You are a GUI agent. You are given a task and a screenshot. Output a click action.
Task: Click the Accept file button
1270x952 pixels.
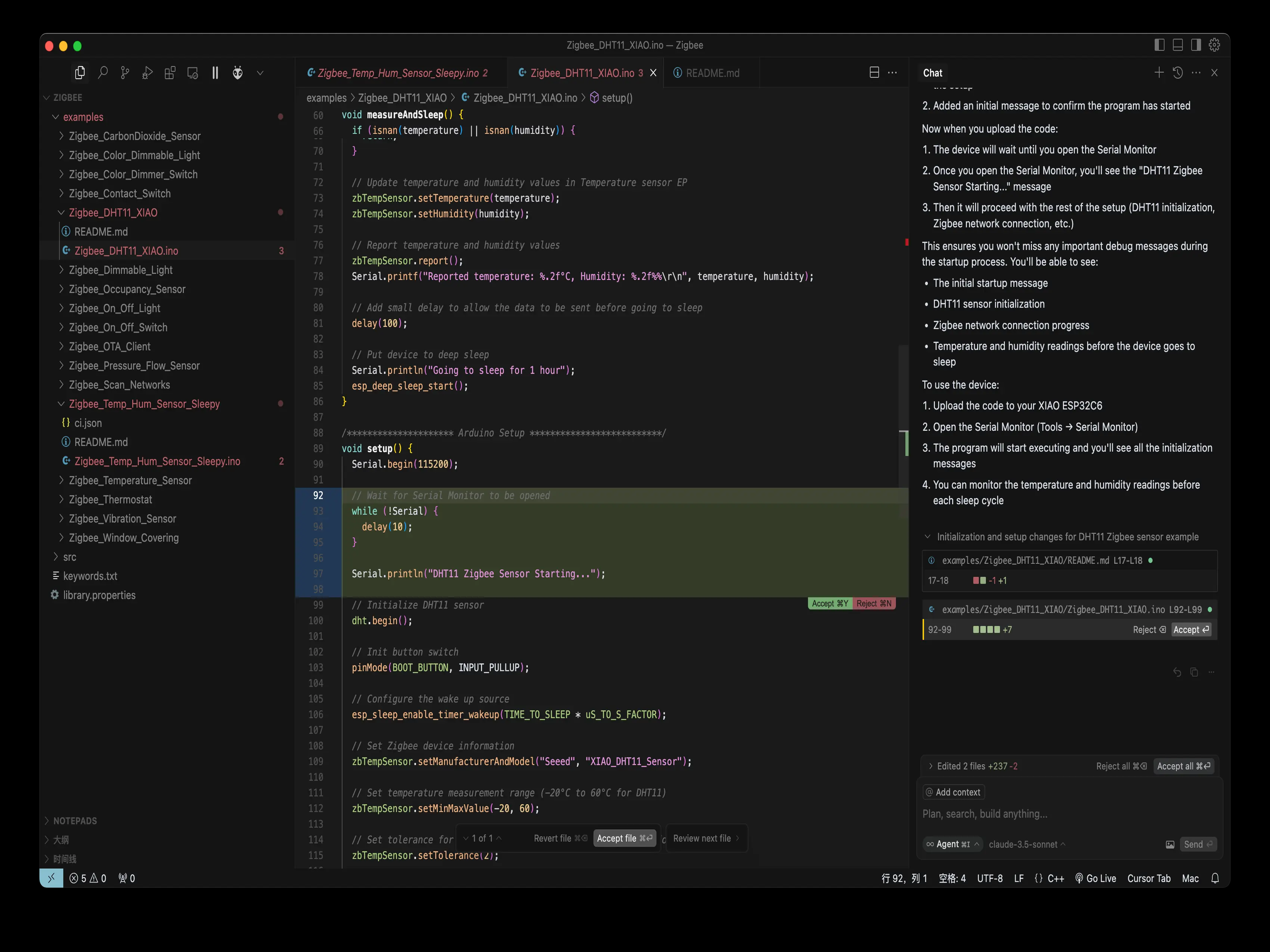click(x=624, y=839)
